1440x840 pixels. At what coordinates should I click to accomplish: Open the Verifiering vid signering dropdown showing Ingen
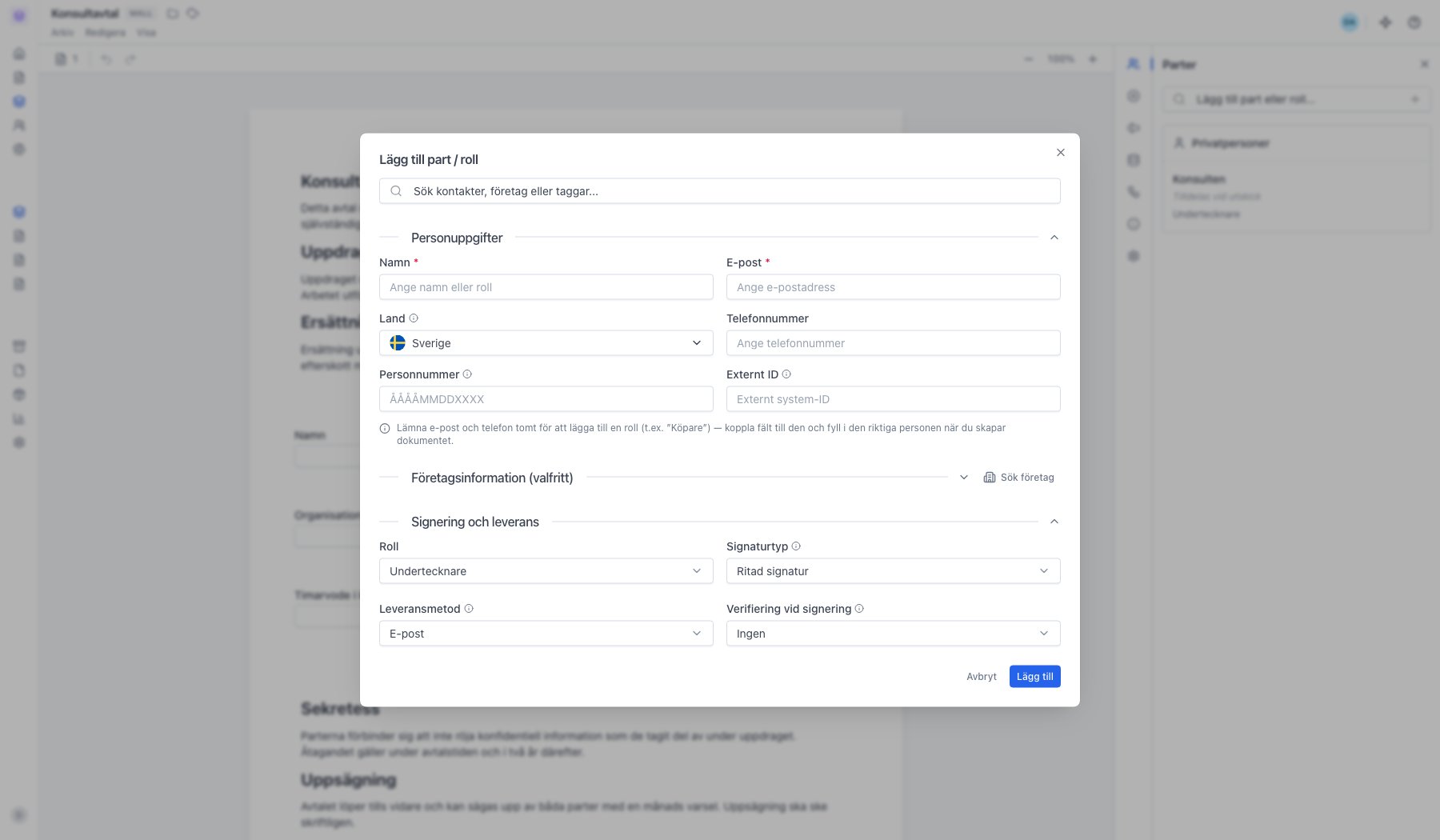pyautogui.click(x=894, y=634)
